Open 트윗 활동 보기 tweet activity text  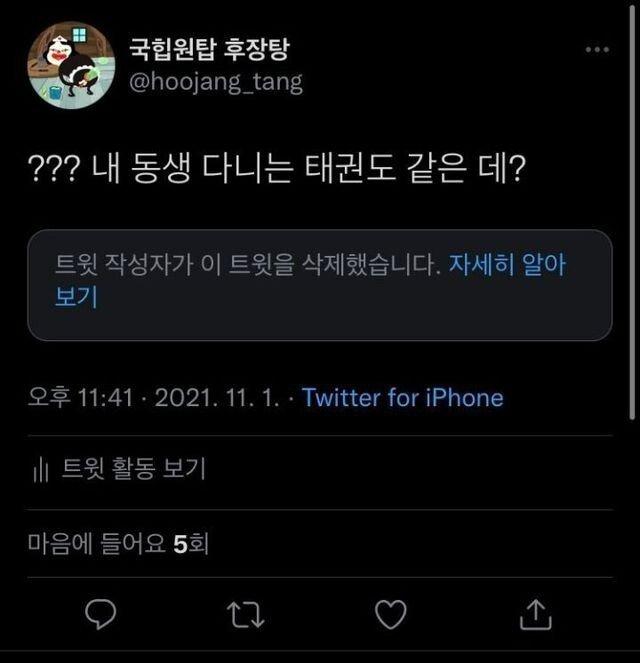tap(133, 467)
